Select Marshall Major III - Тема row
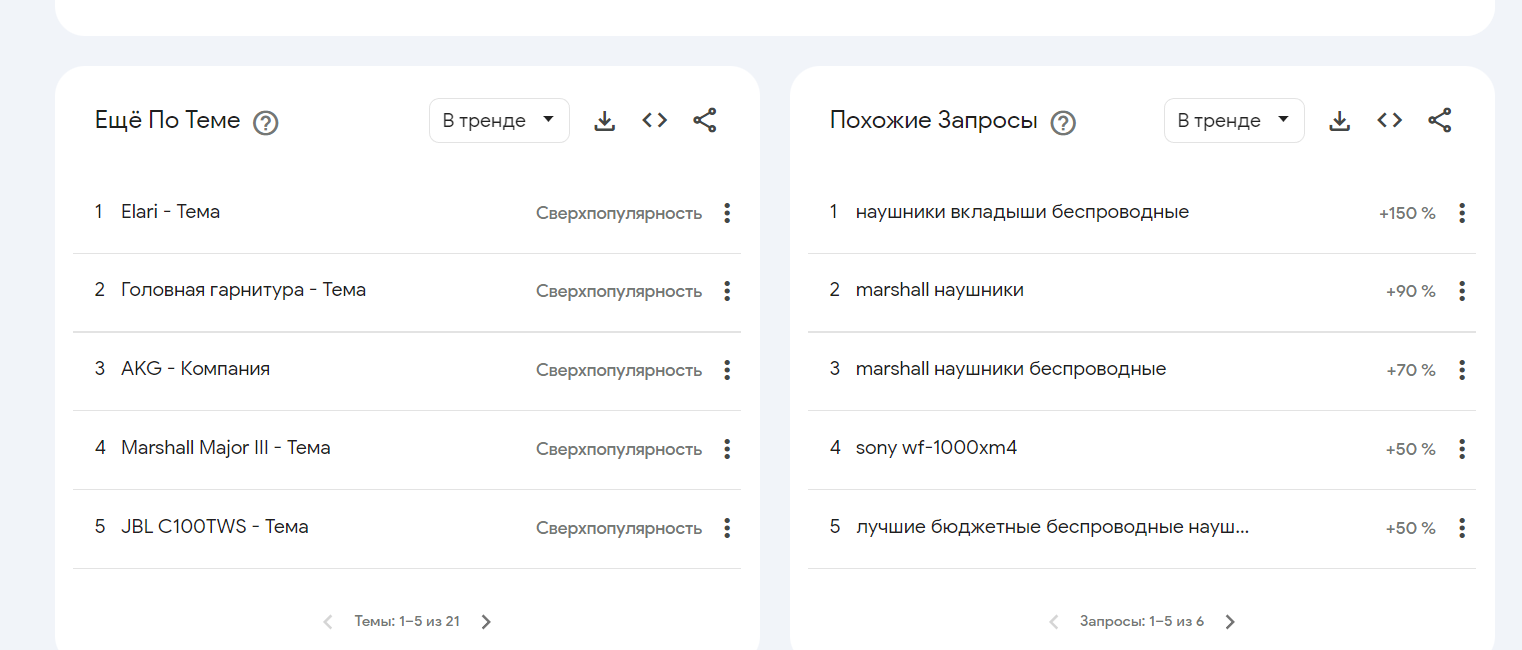The height and width of the screenshot is (650, 1522). click(225, 448)
